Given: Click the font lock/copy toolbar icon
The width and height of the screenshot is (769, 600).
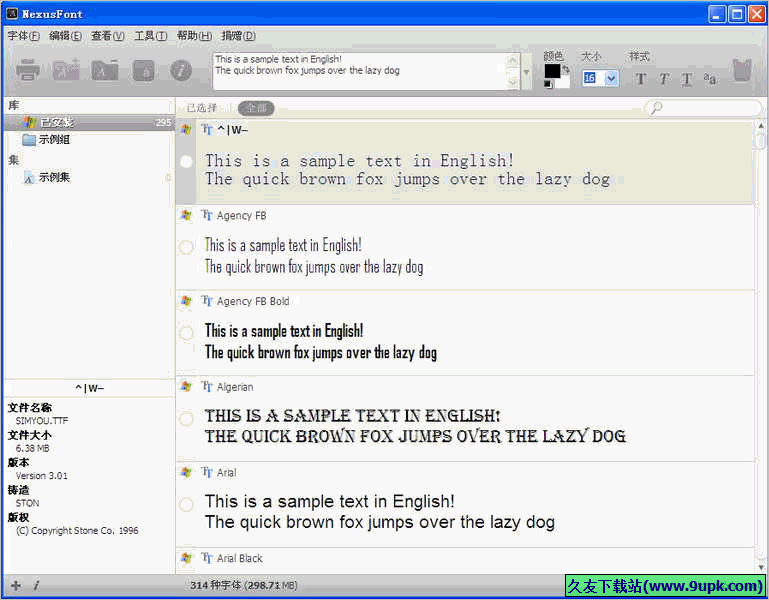Looking at the screenshot, I should (144, 71).
